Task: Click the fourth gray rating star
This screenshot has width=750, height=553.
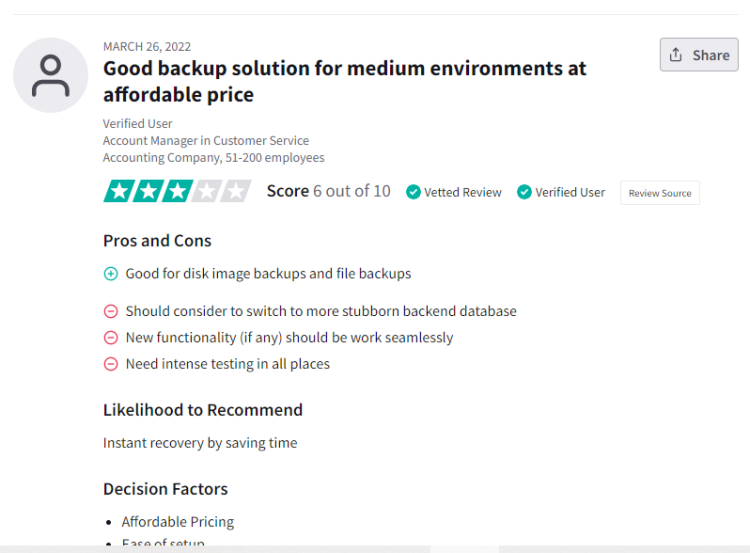Action: coord(206,191)
